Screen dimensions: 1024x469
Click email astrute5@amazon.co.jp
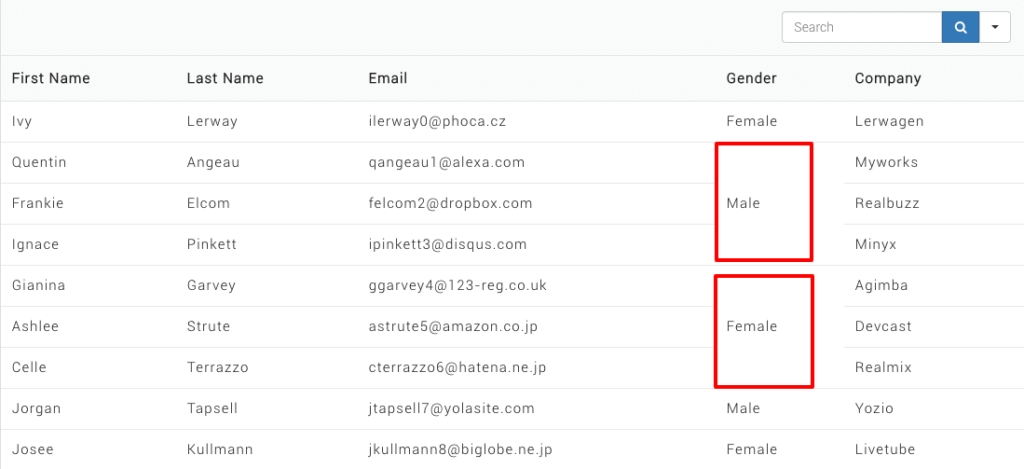click(454, 326)
